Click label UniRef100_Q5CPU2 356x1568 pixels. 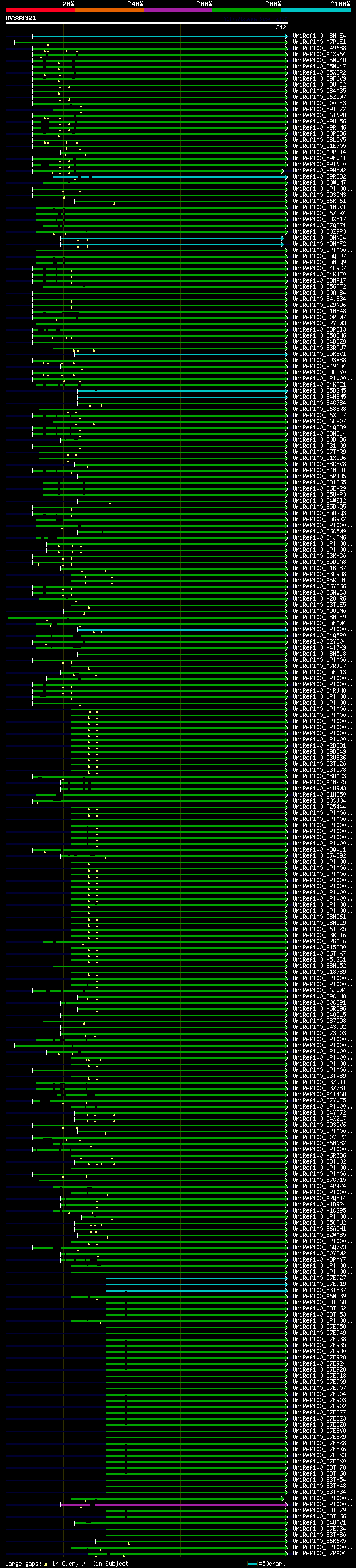(319, 1223)
